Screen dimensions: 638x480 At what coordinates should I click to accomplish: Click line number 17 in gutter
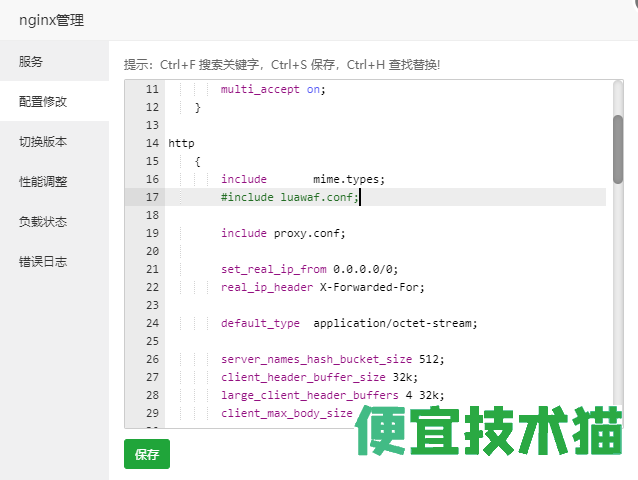(x=152, y=197)
